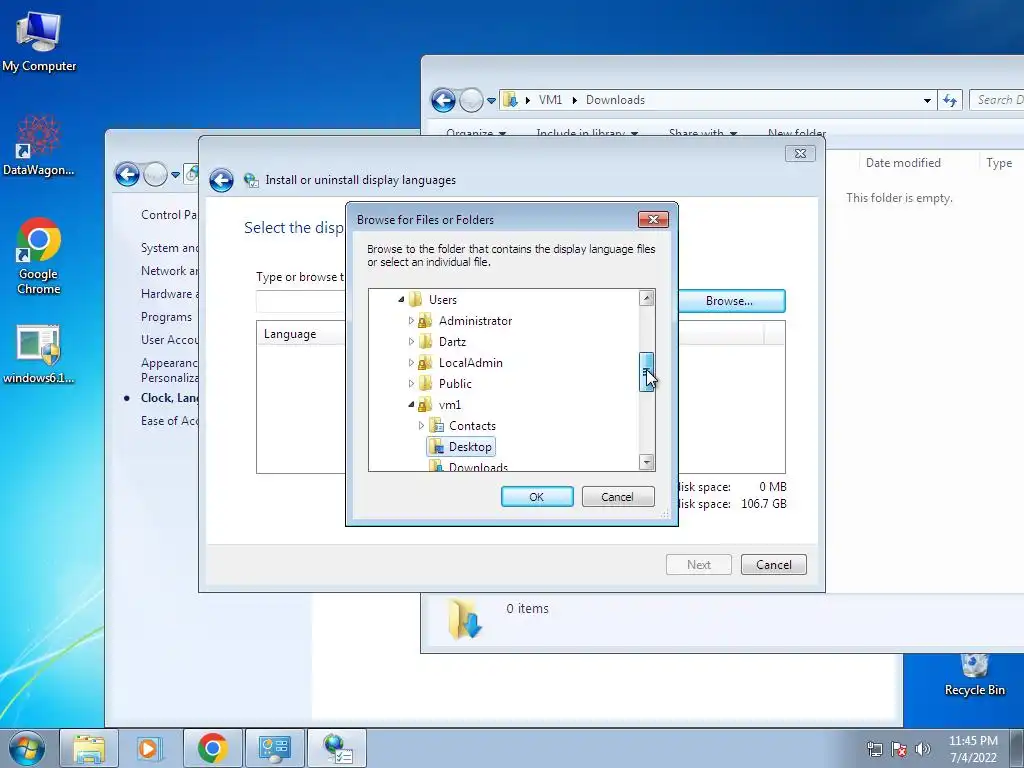Click the volume speaker tray icon
Screen dimensions: 1024x768
click(x=923, y=749)
